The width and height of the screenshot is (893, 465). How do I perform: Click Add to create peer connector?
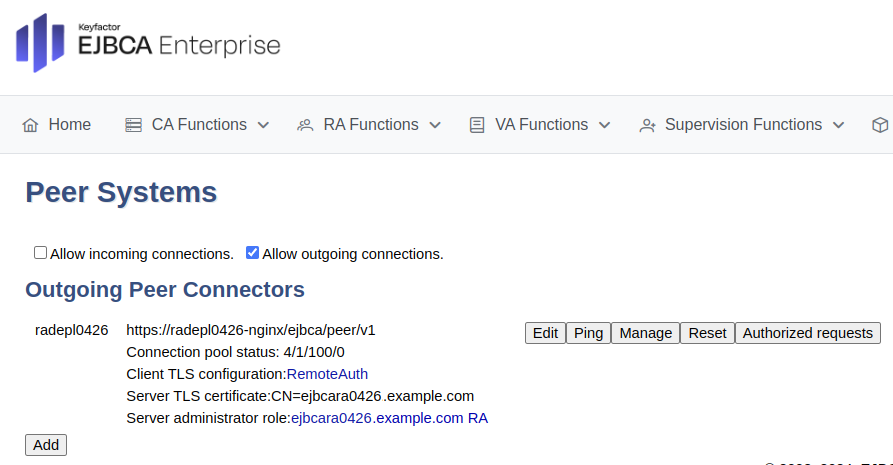tap(46, 445)
